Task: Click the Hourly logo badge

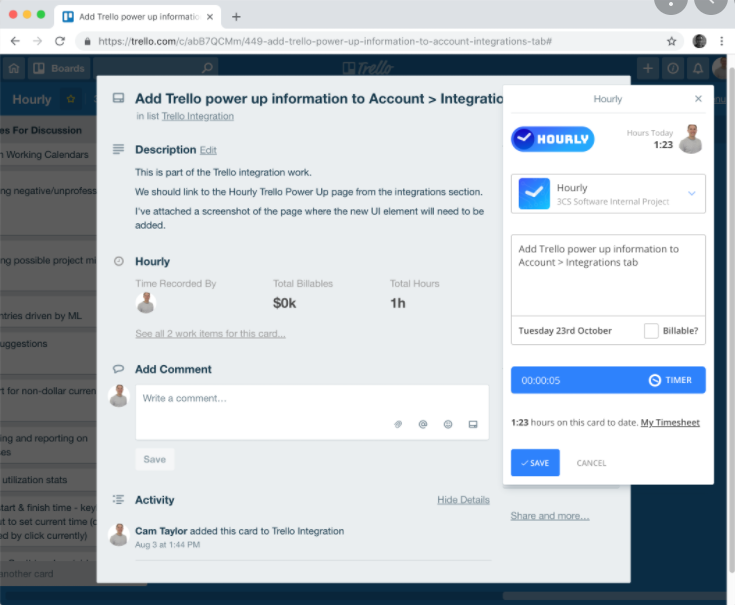Action: (553, 139)
